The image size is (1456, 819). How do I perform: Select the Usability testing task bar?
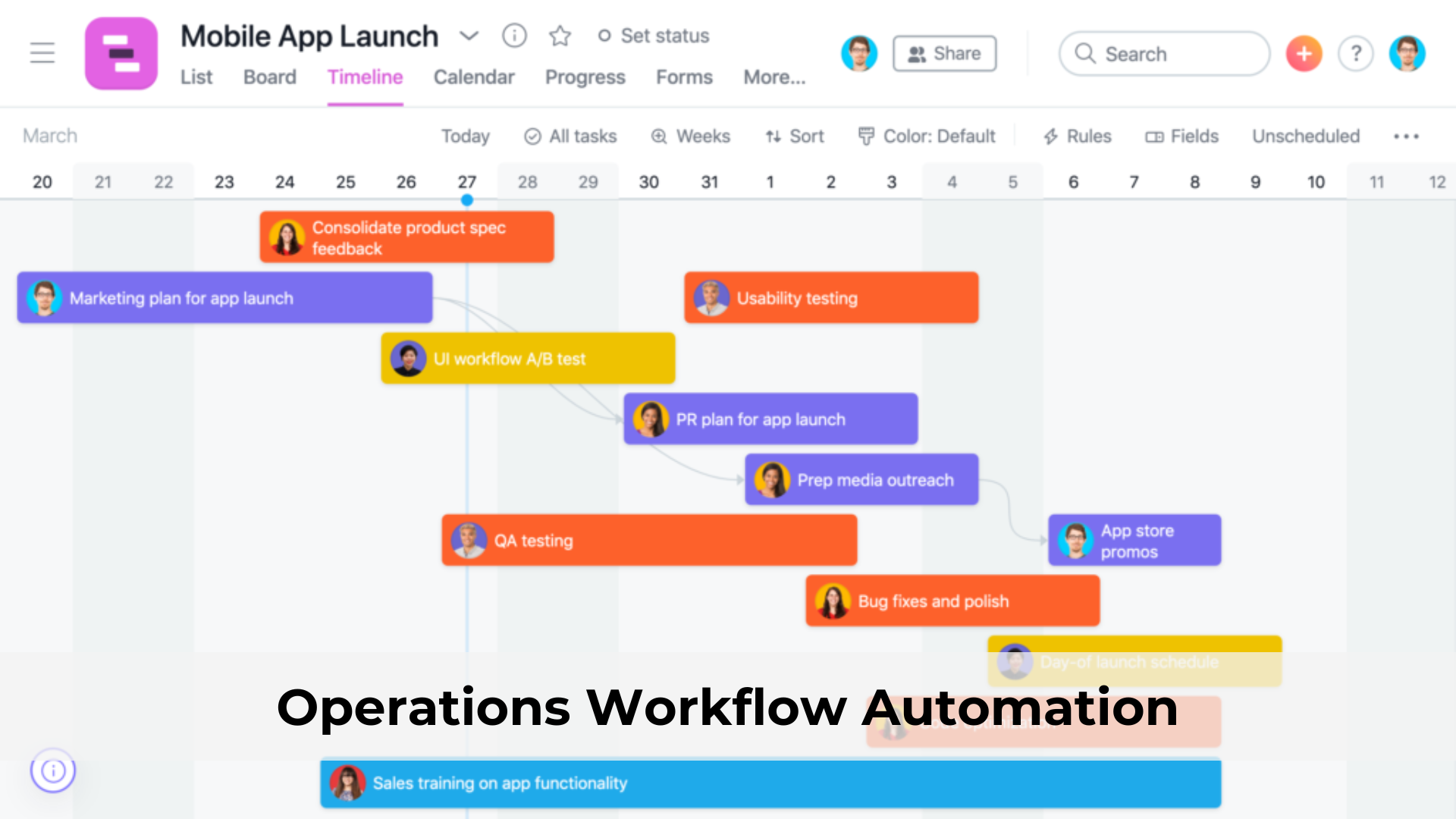point(832,298)
